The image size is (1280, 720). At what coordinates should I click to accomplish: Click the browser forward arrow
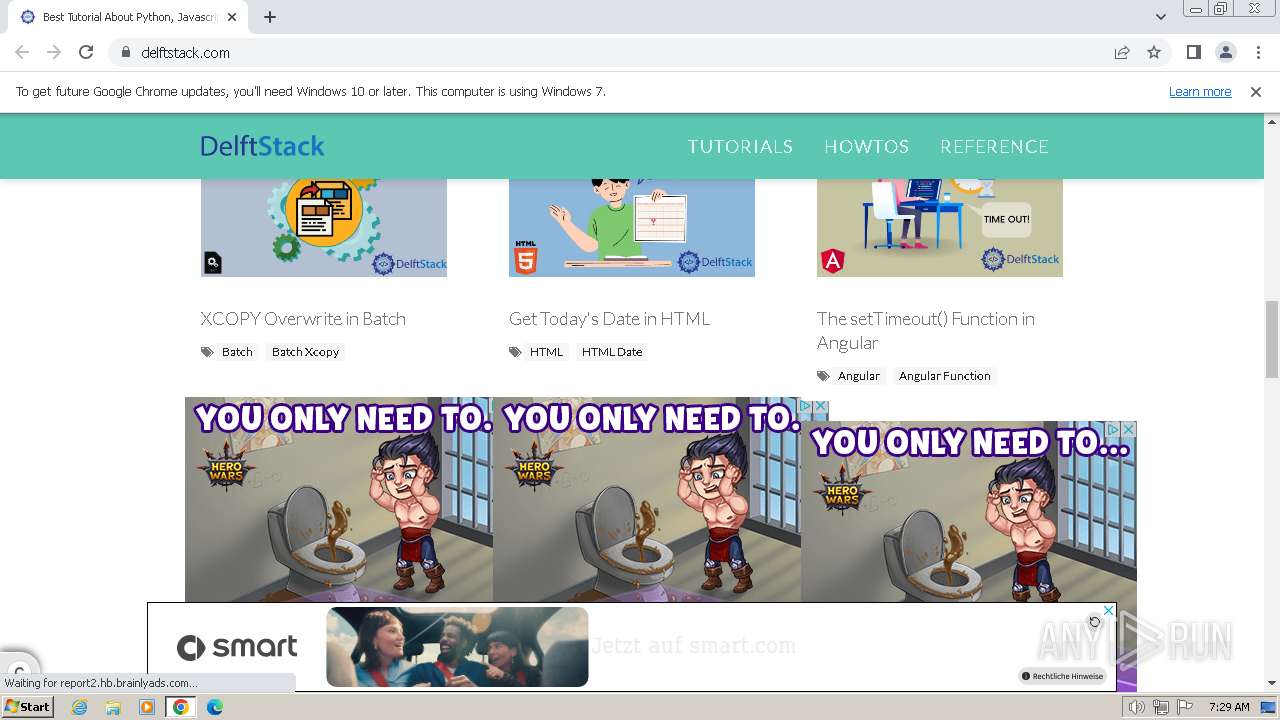click(x=54, y=52)
